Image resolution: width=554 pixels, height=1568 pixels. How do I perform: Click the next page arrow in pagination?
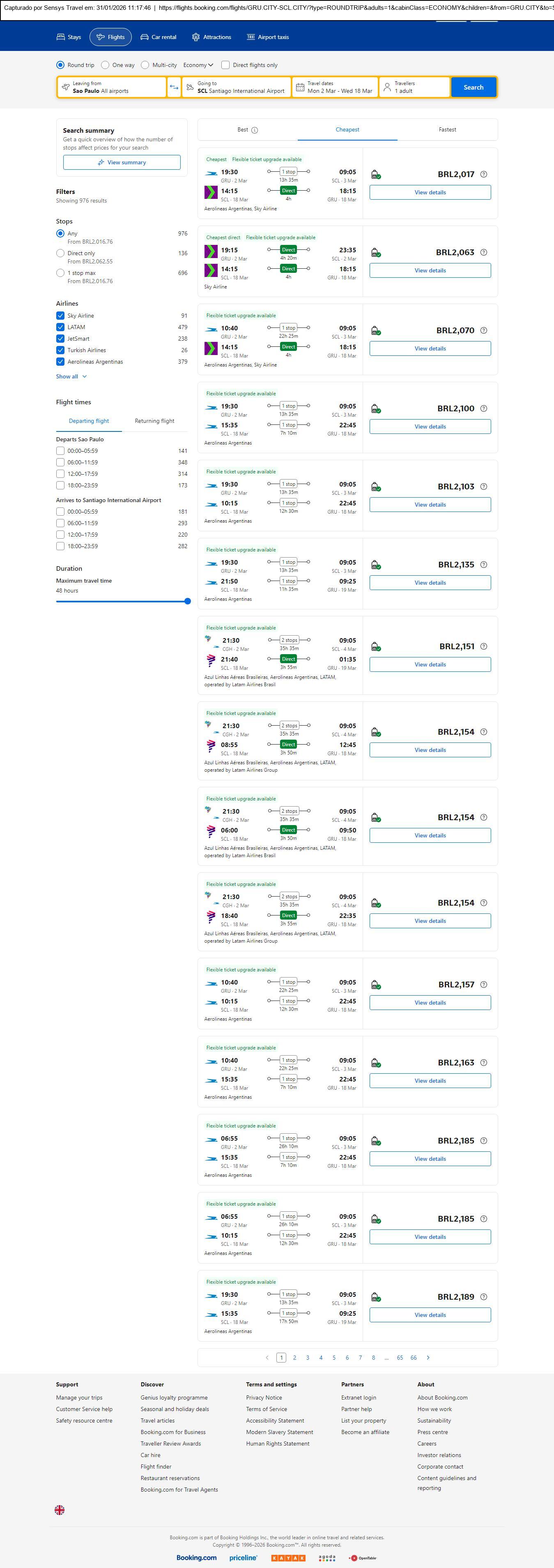click(x=428, y=1357)
